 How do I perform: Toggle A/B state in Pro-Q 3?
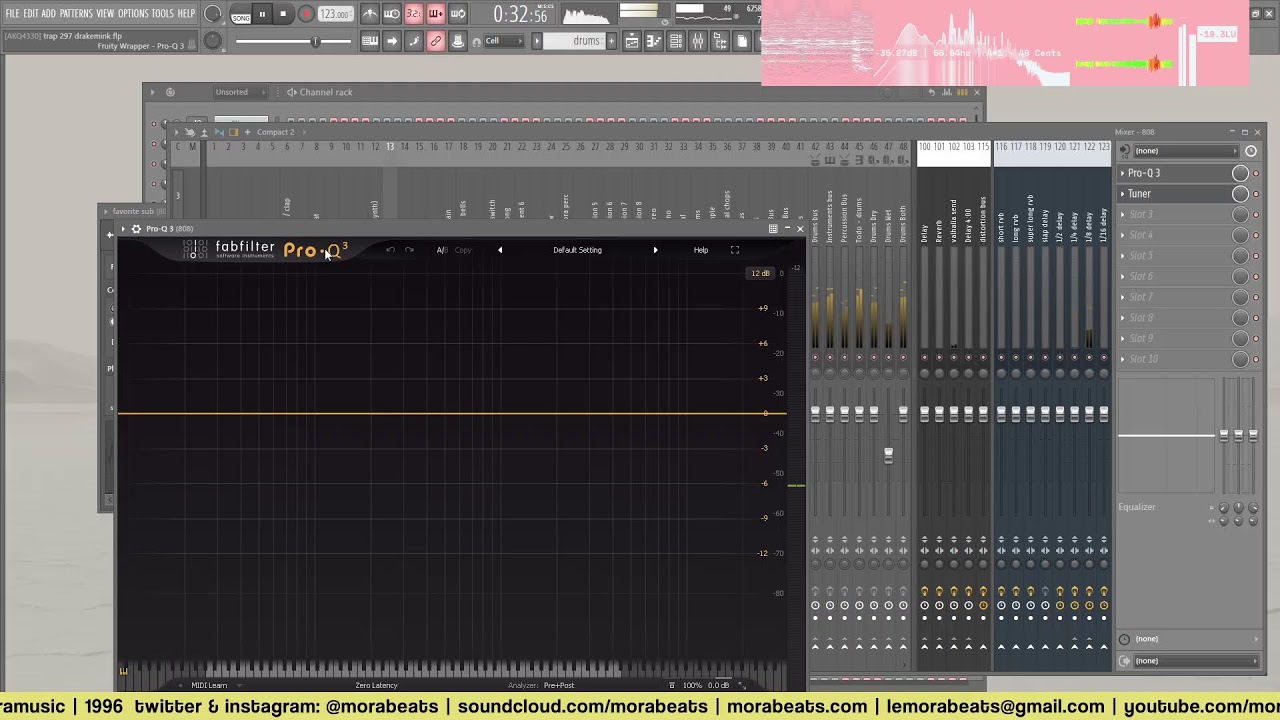442,250
